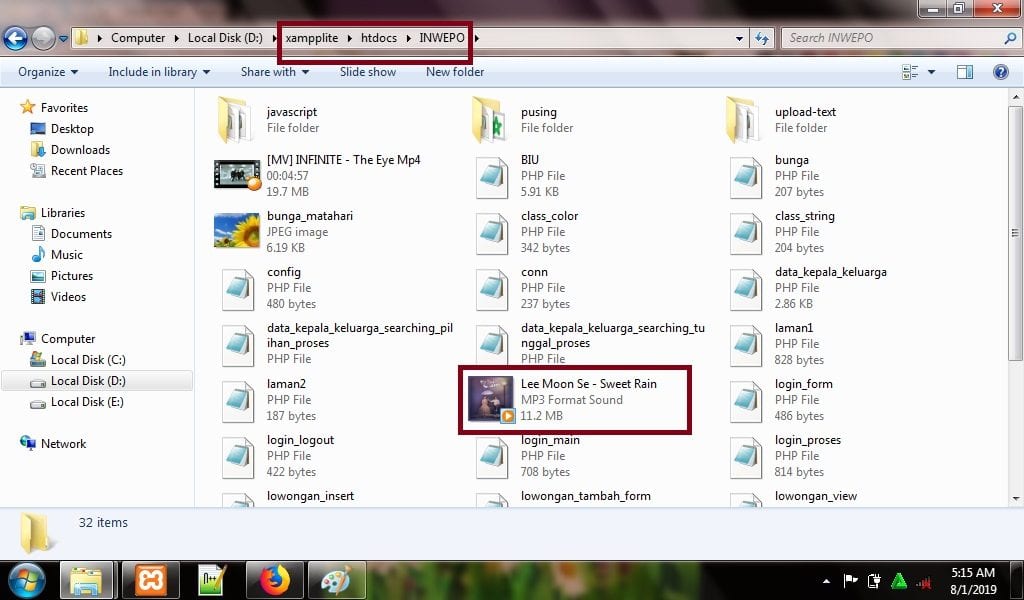The image size is (1024, 600).
Task: Select the data_kepala_keluarga PHP file icon
Action: coord(746,290)
